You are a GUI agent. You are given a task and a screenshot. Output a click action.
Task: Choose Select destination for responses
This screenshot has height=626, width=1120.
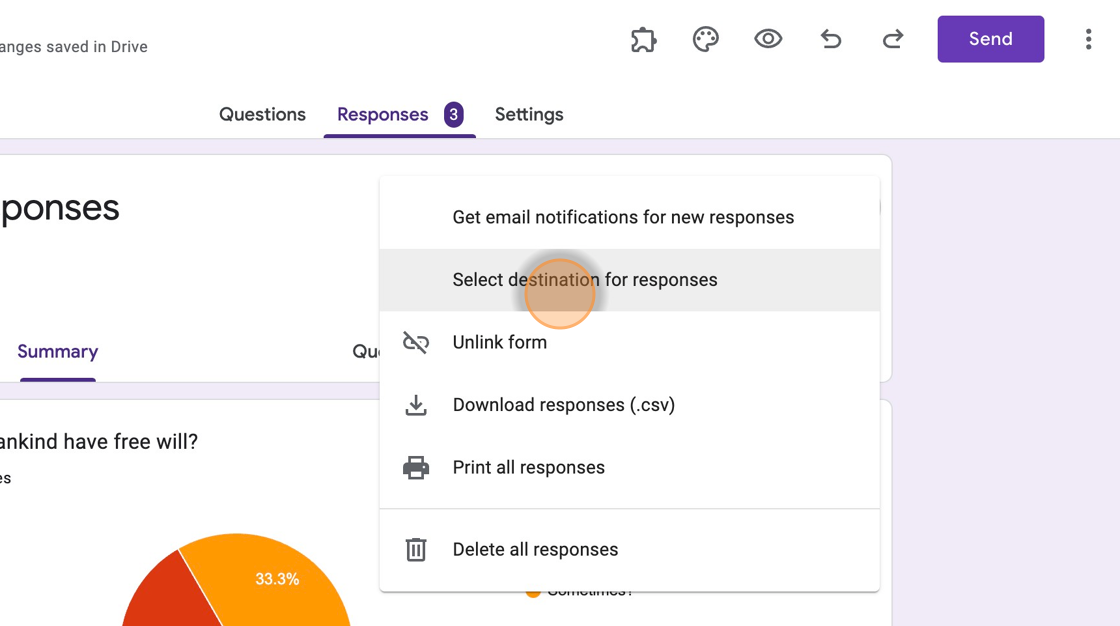pyautogui.click(x=629, y=279)
